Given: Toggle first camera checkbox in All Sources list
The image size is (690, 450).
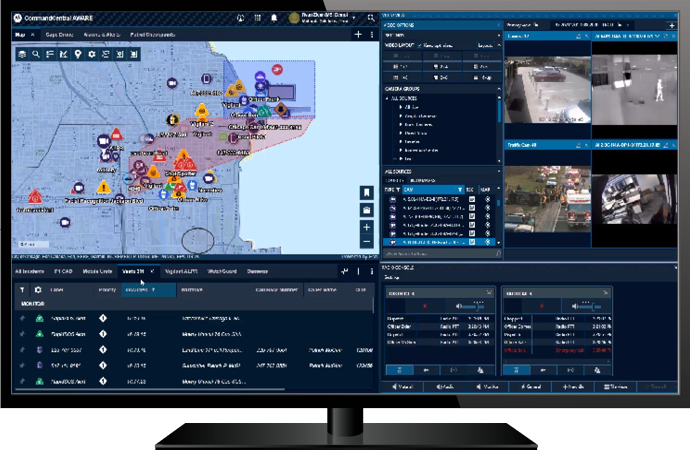Looking at the screenshot, I should (471, 199).
